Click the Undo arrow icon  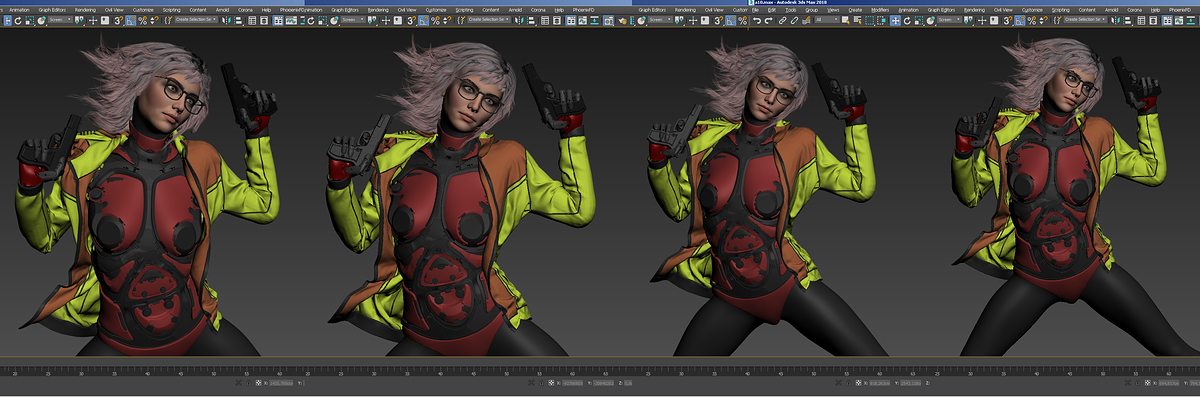pos(757,20)
